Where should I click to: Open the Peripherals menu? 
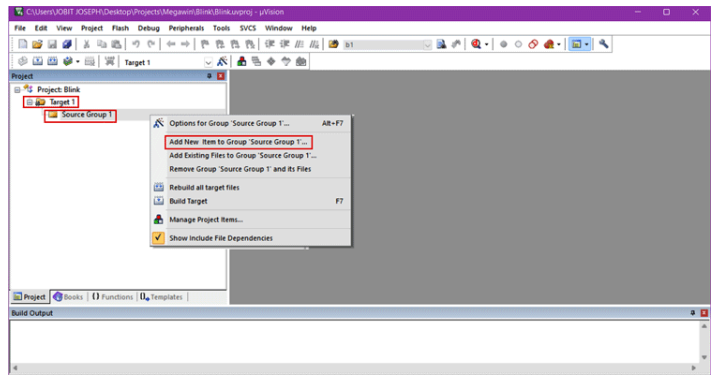point(186,28)
